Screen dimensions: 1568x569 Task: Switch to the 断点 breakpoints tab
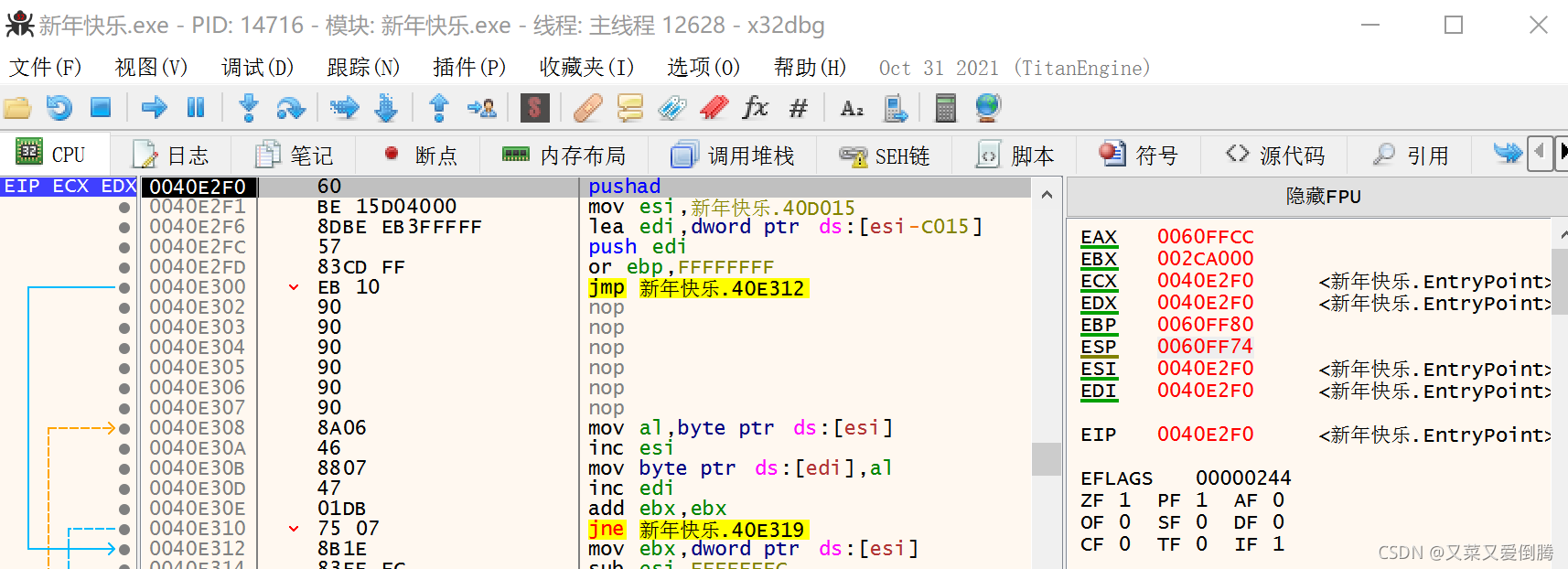420,156
